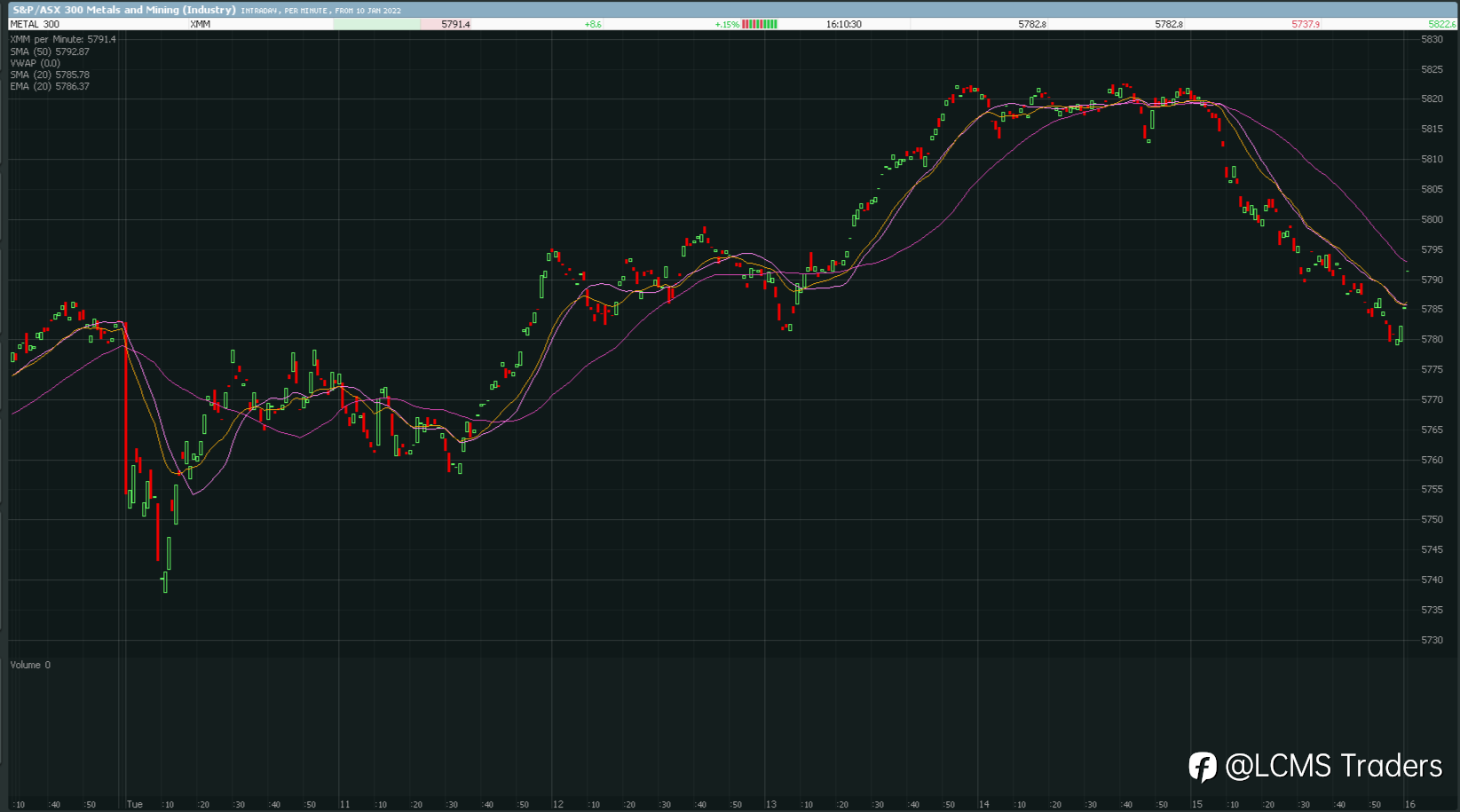This screenshot has width=1460, height=812.
Task: Click the 5750 price axis label
Action: pos(1432,519)
